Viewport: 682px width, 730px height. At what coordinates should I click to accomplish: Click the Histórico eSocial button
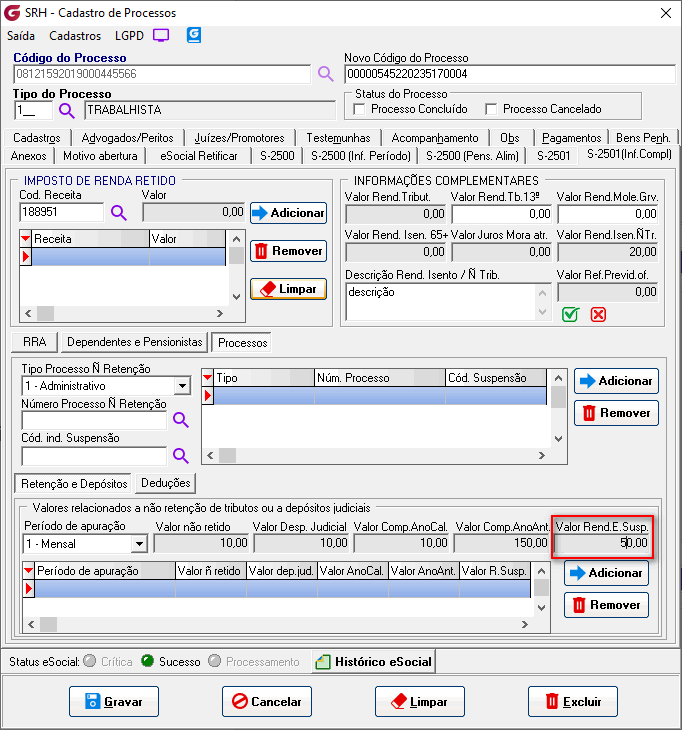373,661
